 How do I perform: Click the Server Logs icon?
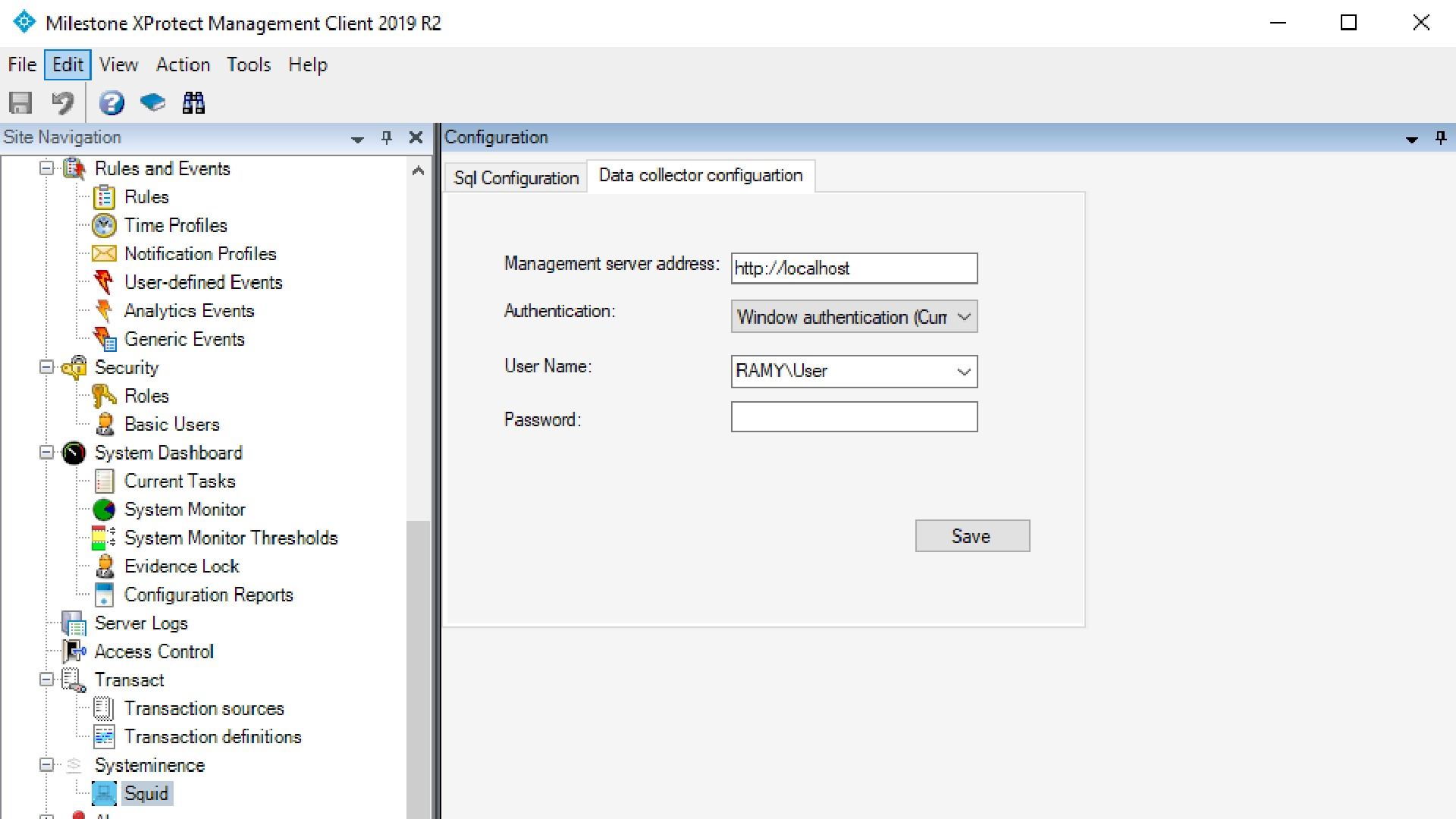click(x=74, y=623)
